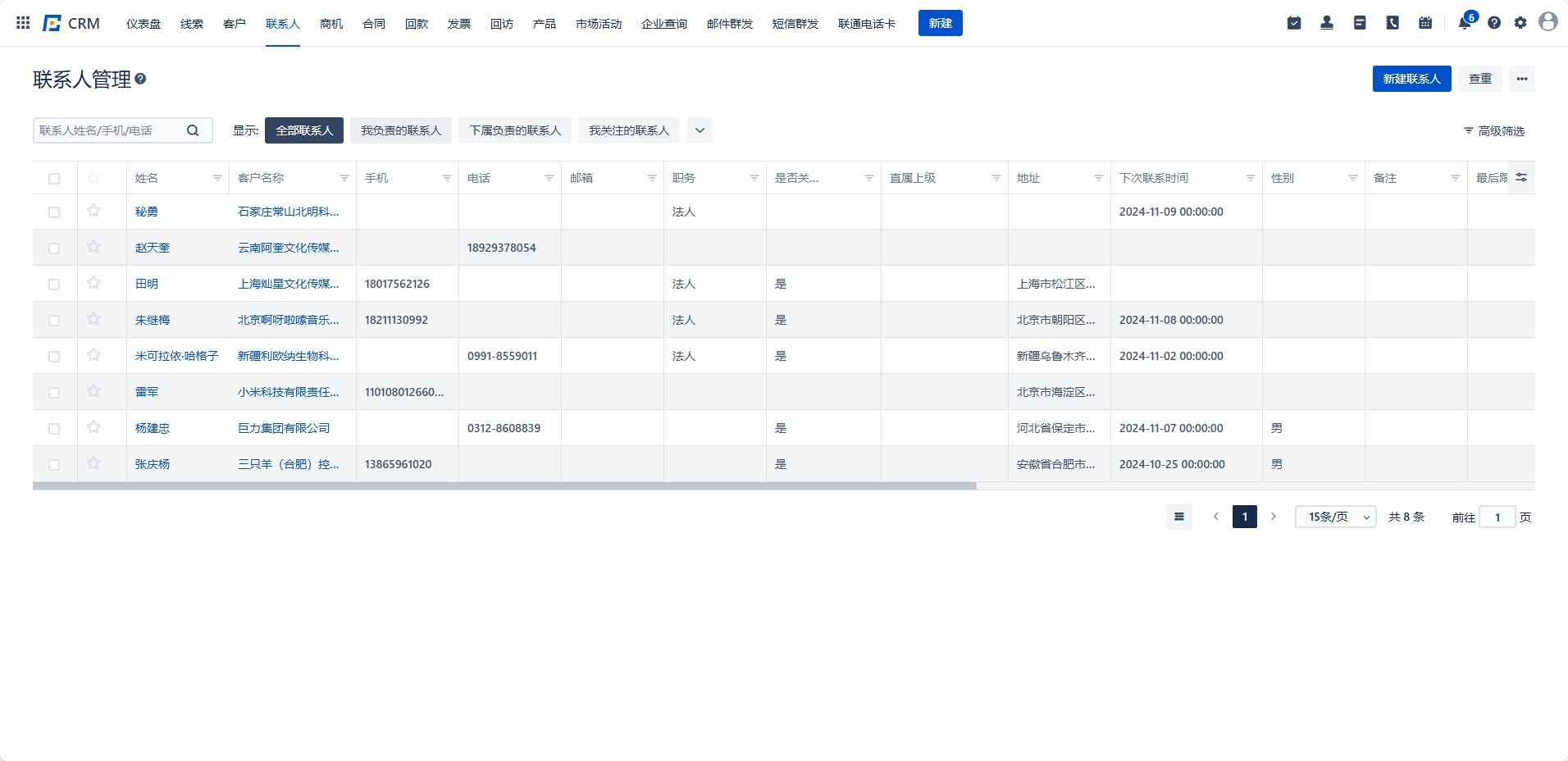Image resolution: width=1568 pixels, height=761 pixels.
Task: Open the 合同 tab
Action: [374, 24]
